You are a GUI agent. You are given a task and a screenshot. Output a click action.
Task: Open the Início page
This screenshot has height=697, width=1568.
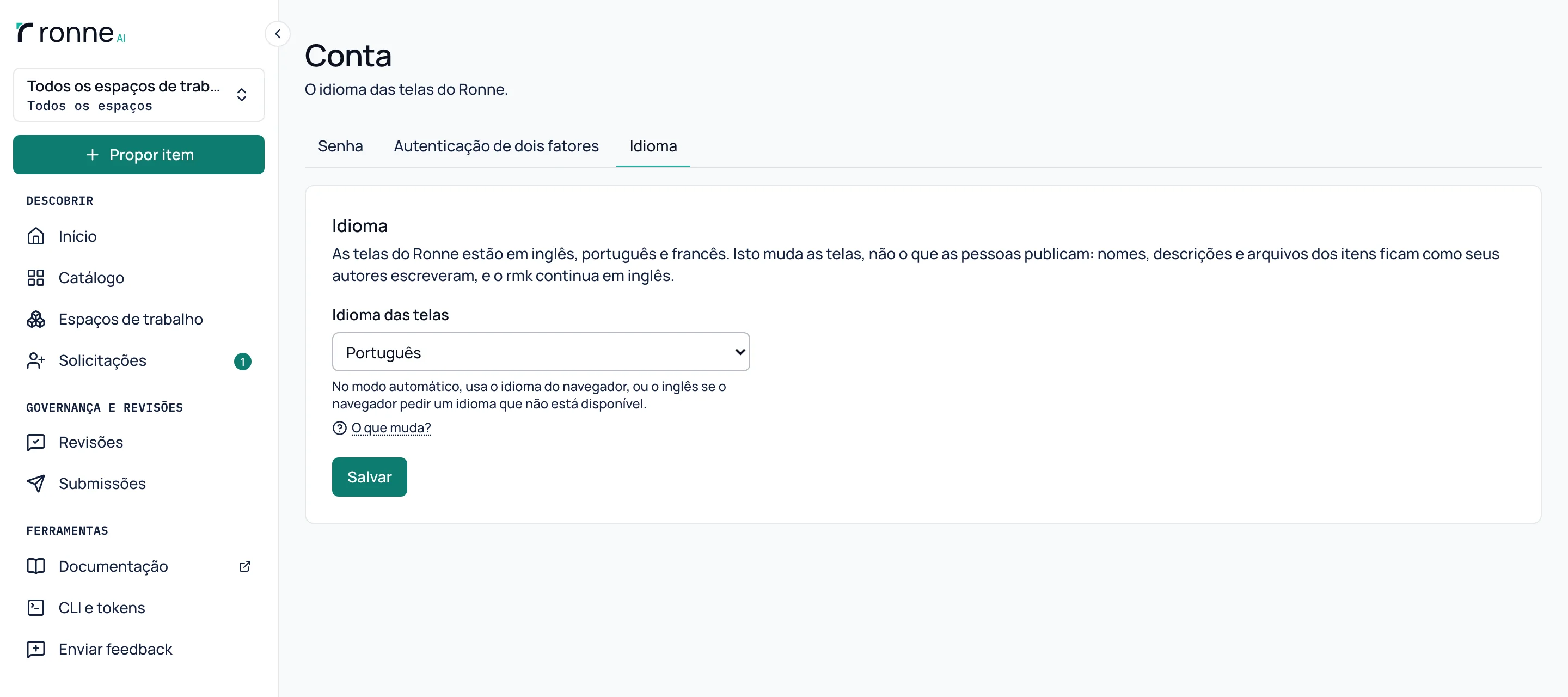click(x=139, y=236)
